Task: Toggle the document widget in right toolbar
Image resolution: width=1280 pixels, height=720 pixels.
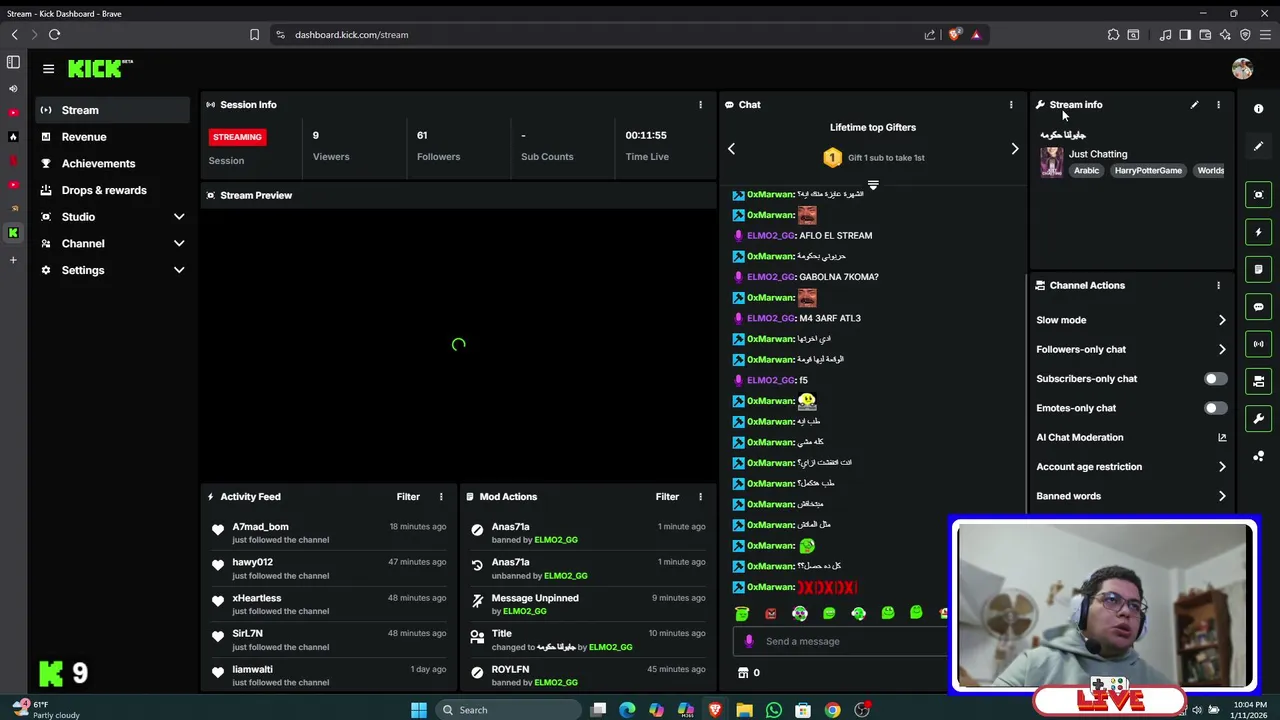Action: pyautogui.click(x=1259, y=269)
